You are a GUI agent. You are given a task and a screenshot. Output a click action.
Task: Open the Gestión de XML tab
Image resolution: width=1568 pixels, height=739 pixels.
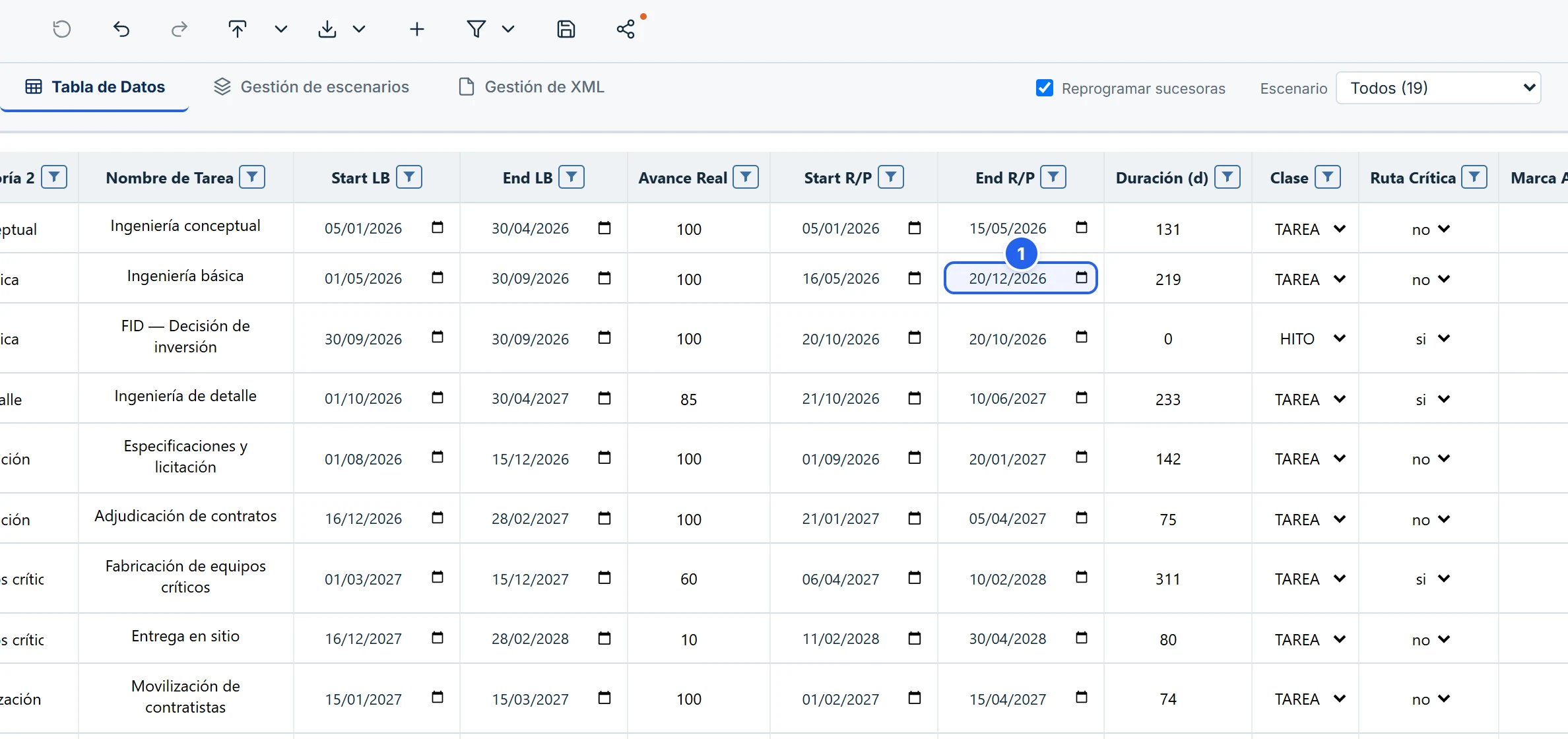tap(531, 87)
